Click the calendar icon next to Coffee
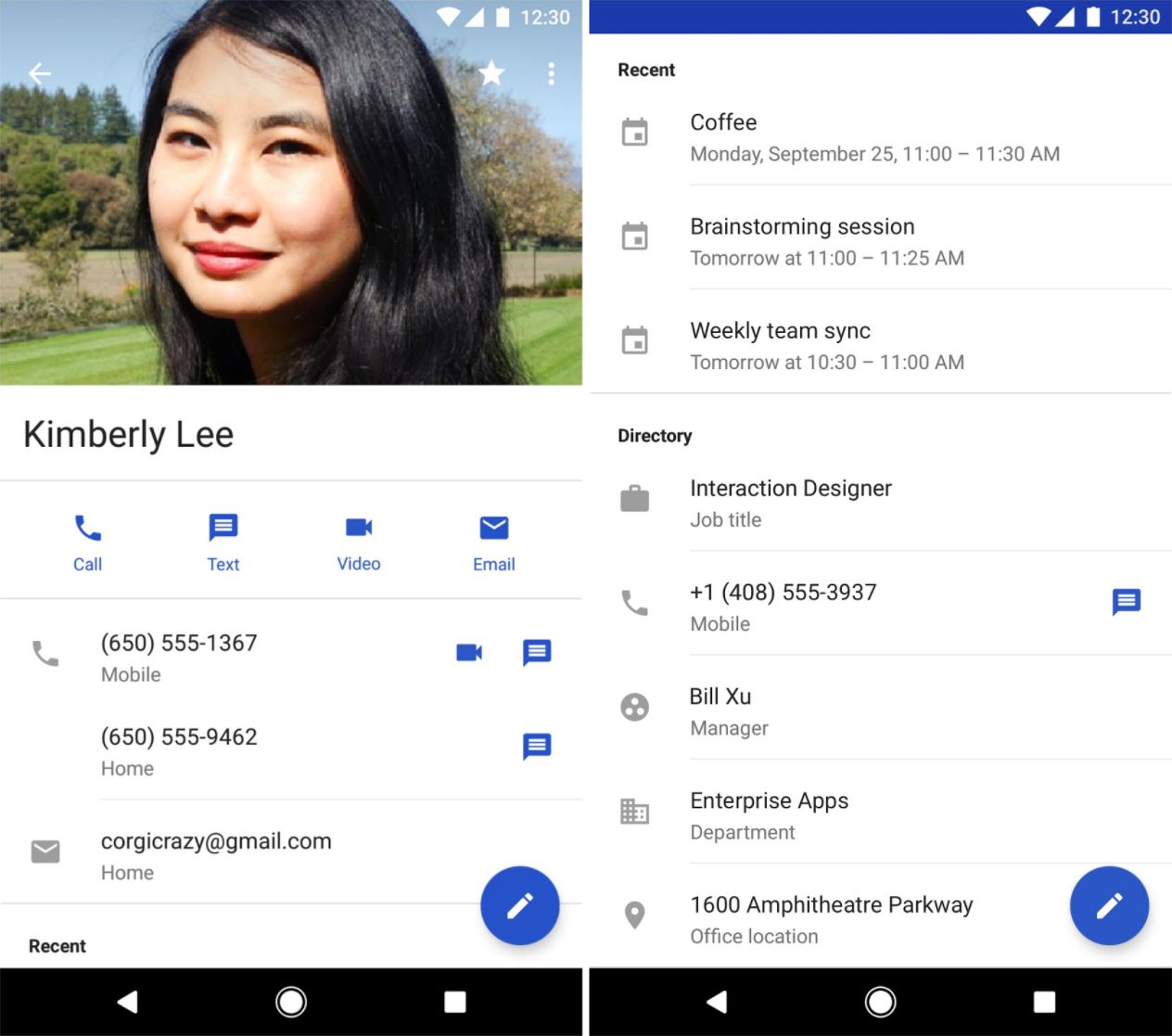This screenshot has height=1036, width=1172. (x=635, y=133)
